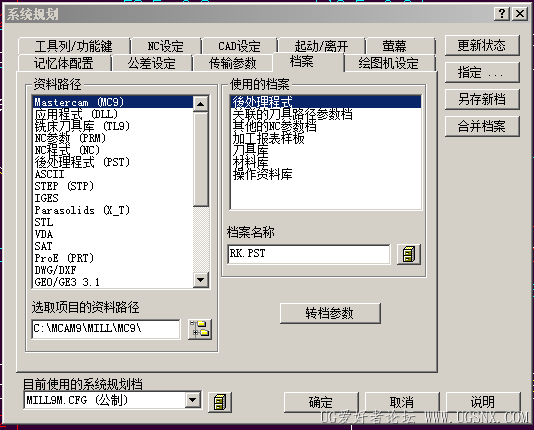The image size is (534, 430).
Task: Select DWG/DXF in data path list
Action: (113, 270)
